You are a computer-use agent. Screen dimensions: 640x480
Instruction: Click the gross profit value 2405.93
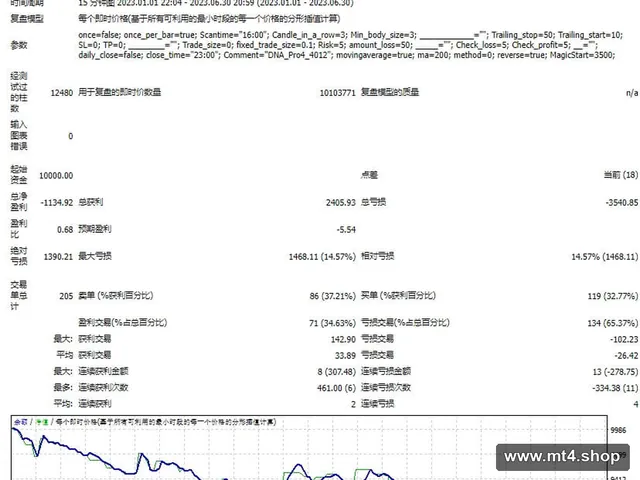pos(340,202)
